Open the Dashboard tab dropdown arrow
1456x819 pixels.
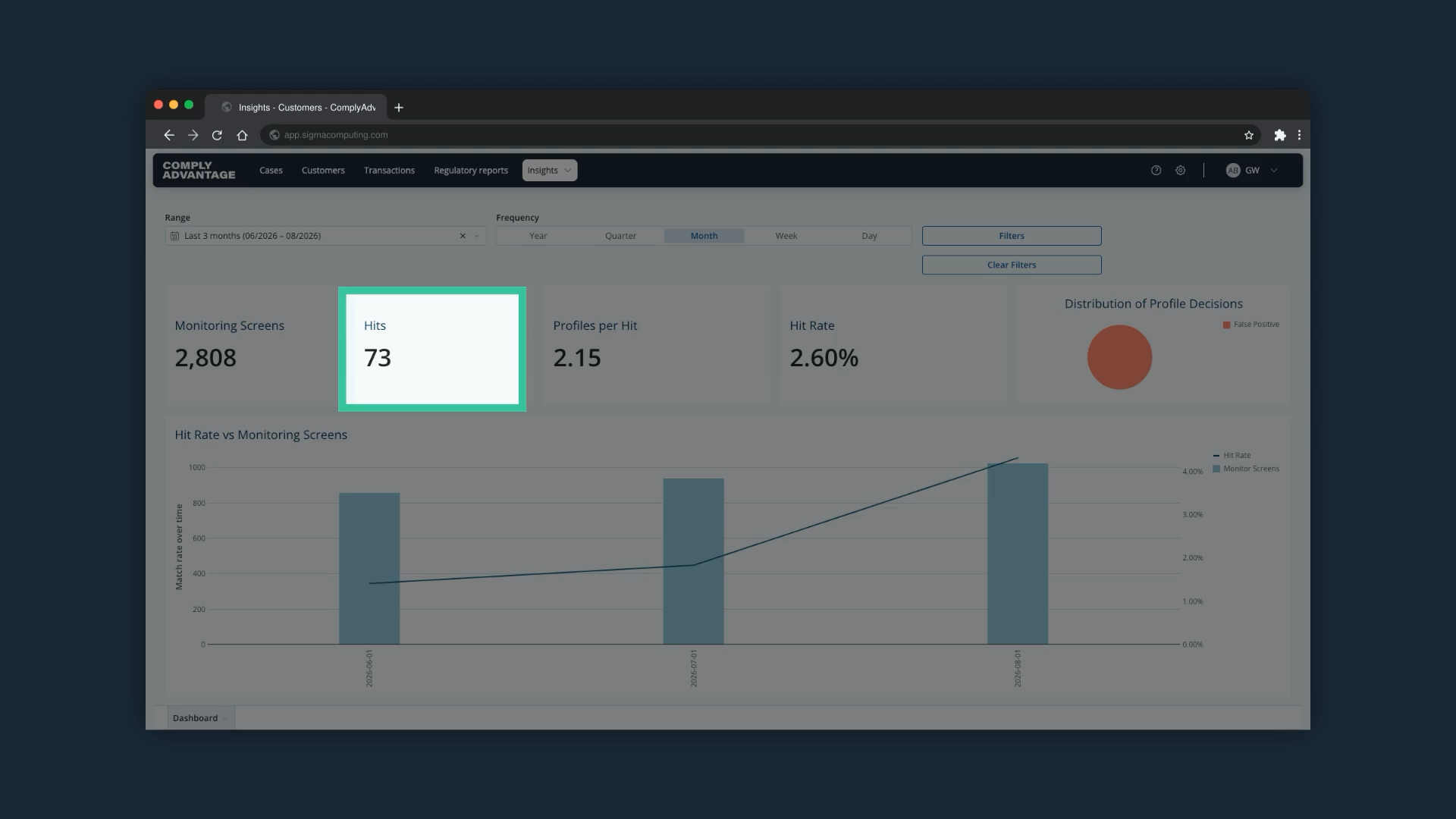click(225, 718)
